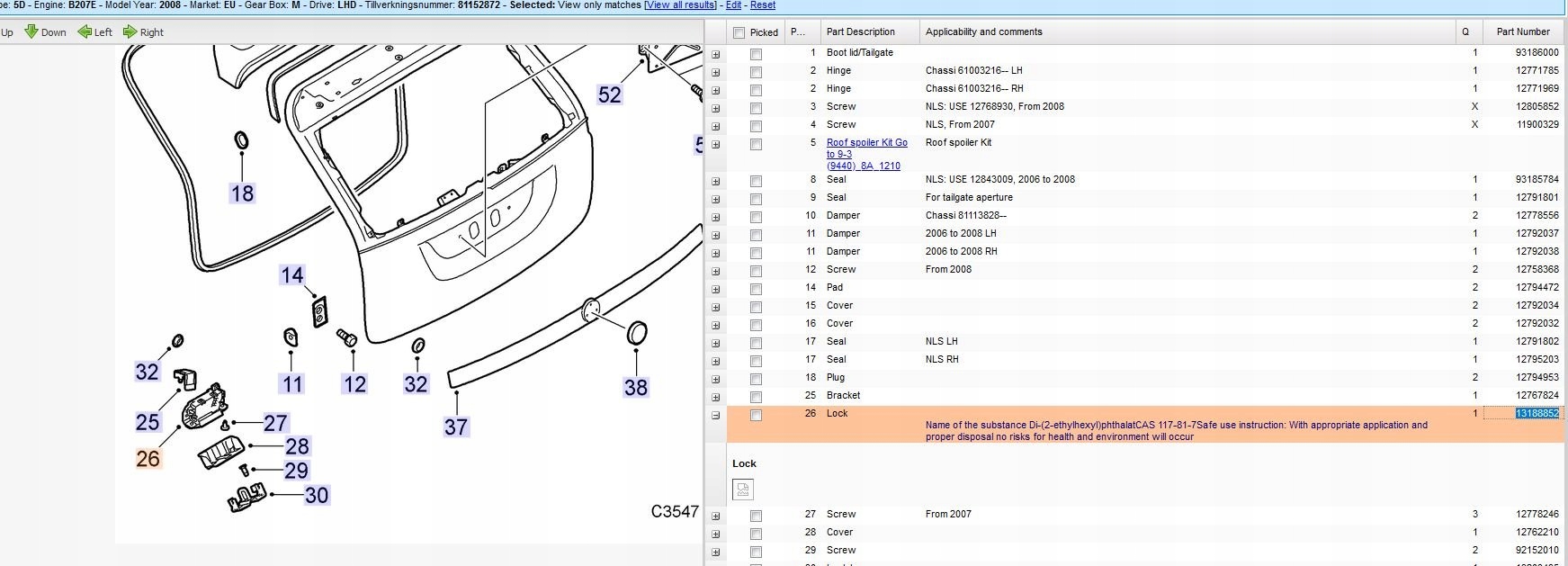Open View all results link
Screen dimensions: 1568x566
pyautogui.click(x=681, y=5)
